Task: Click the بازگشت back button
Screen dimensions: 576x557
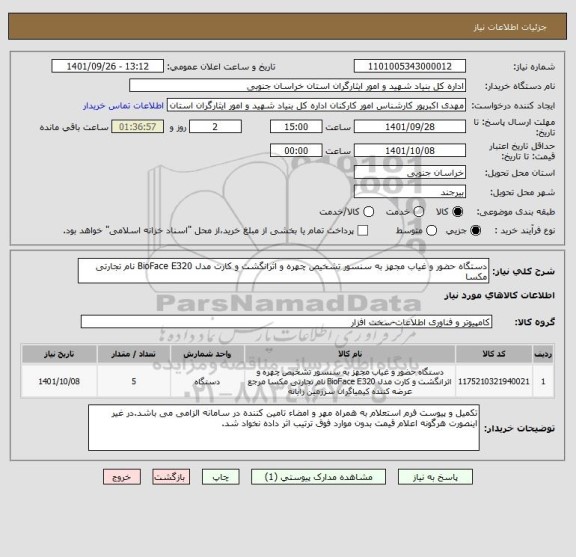Action: click(x=171, y=477)
